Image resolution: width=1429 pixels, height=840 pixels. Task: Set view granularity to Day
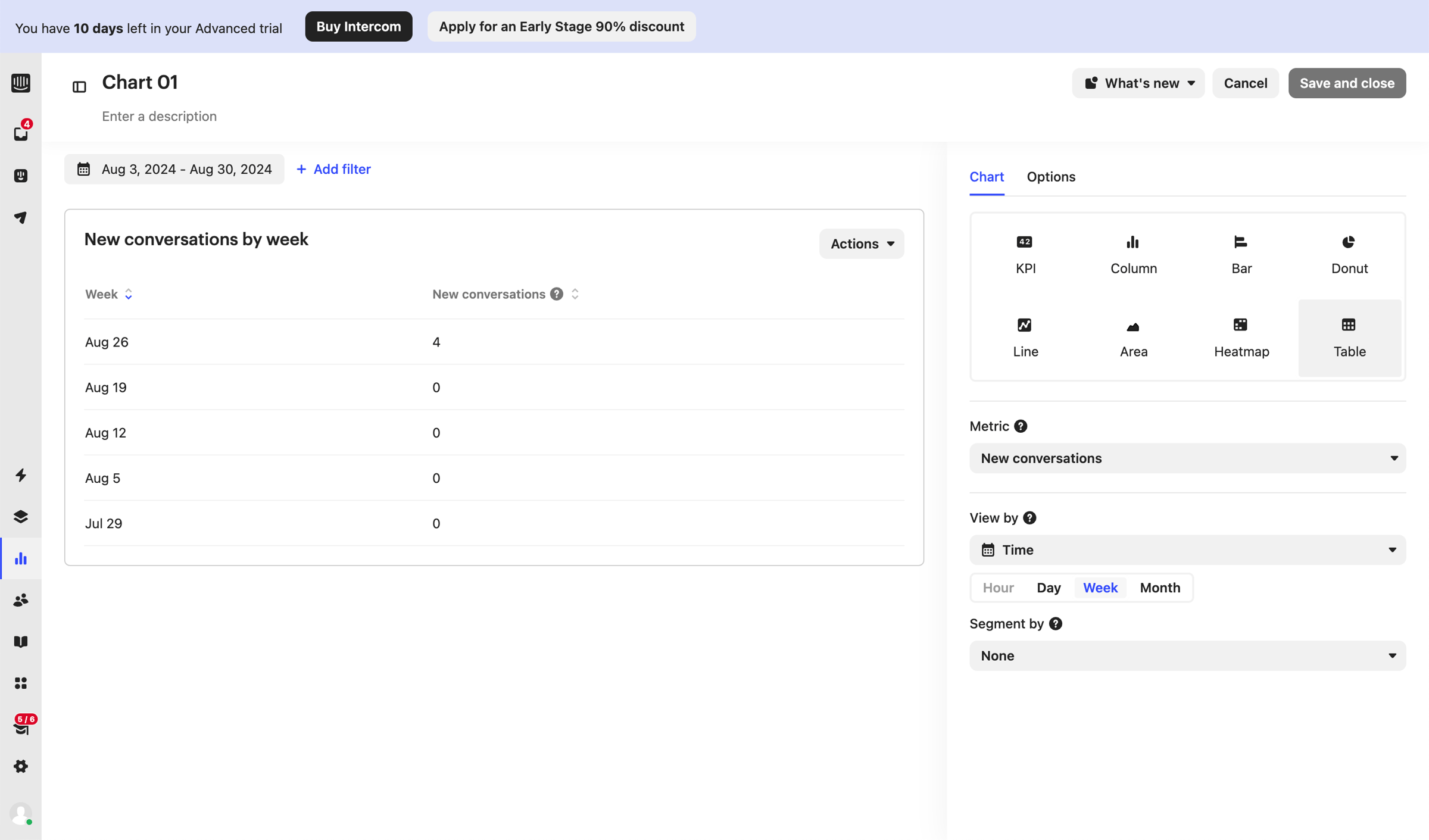point(1049,588)
